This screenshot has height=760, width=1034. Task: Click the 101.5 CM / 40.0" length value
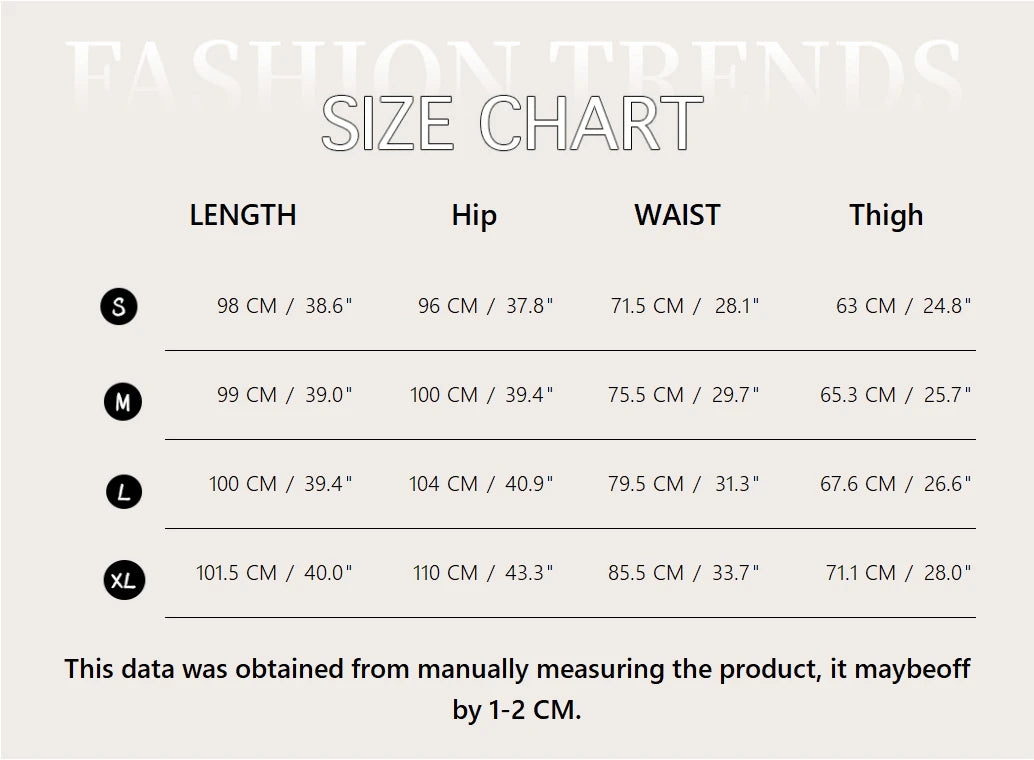click(x=274, y=573)
